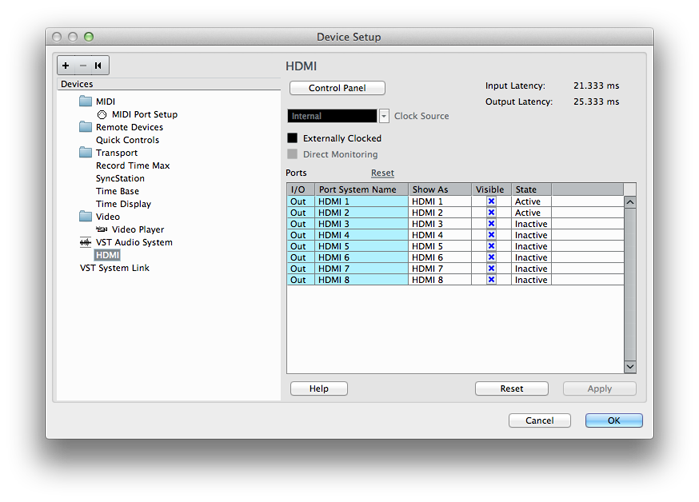
Task: Select VST System Link in device tree
Action: click(x=115, y=268)
